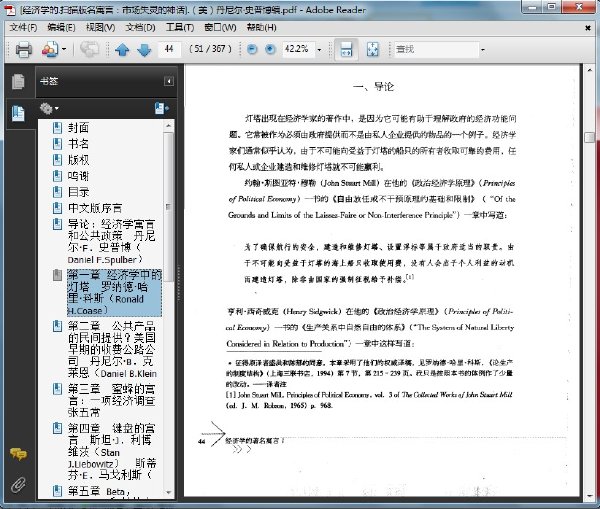Click the zoom value field 42.2%
Screen dimensions: 600x509
click(298, 49)
